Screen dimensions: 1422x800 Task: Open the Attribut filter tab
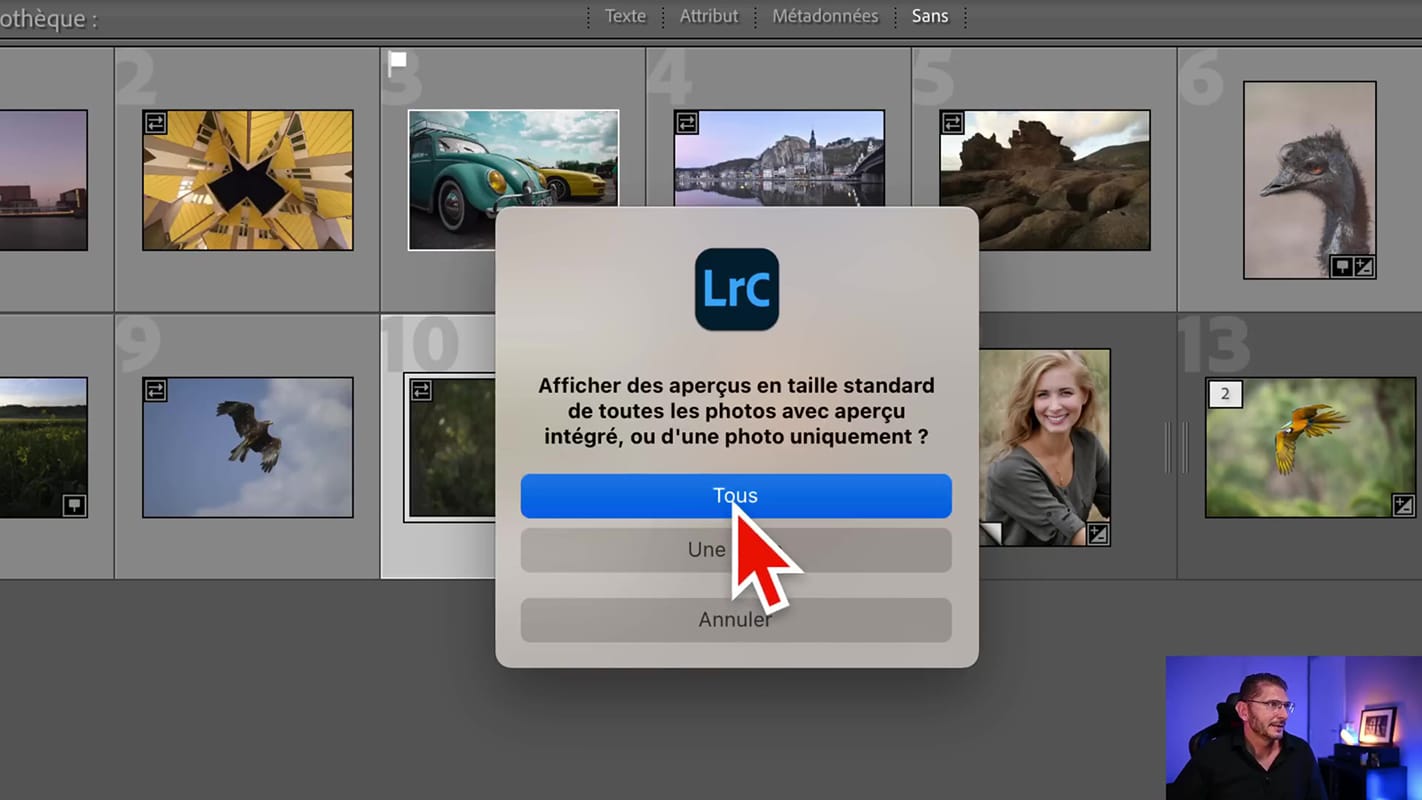click(709, 16)
